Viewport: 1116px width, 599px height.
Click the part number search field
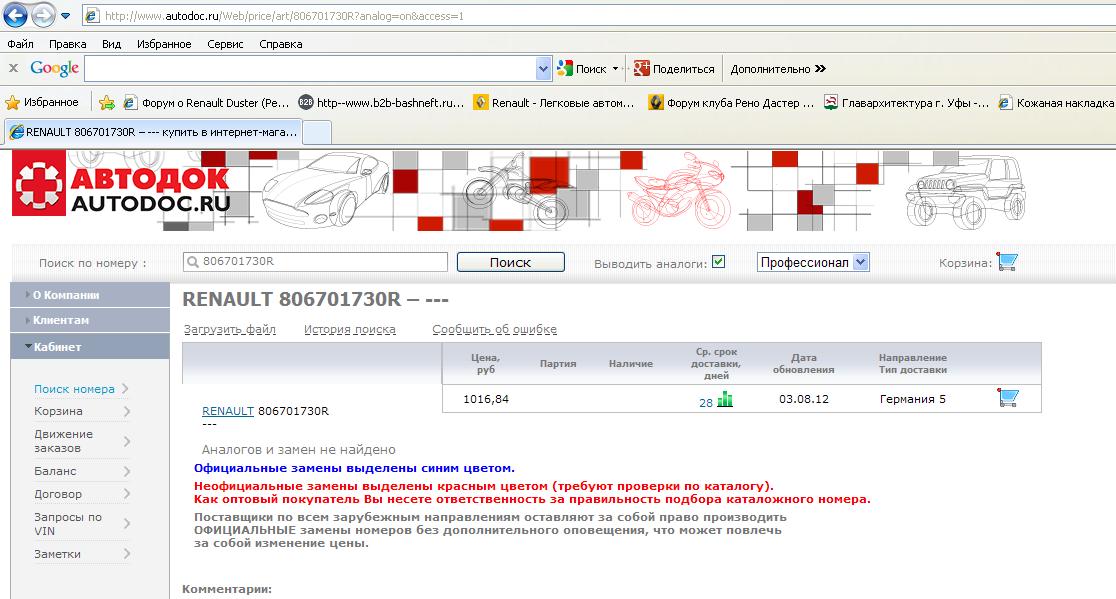pyautogui.click(x=315, y=262)
